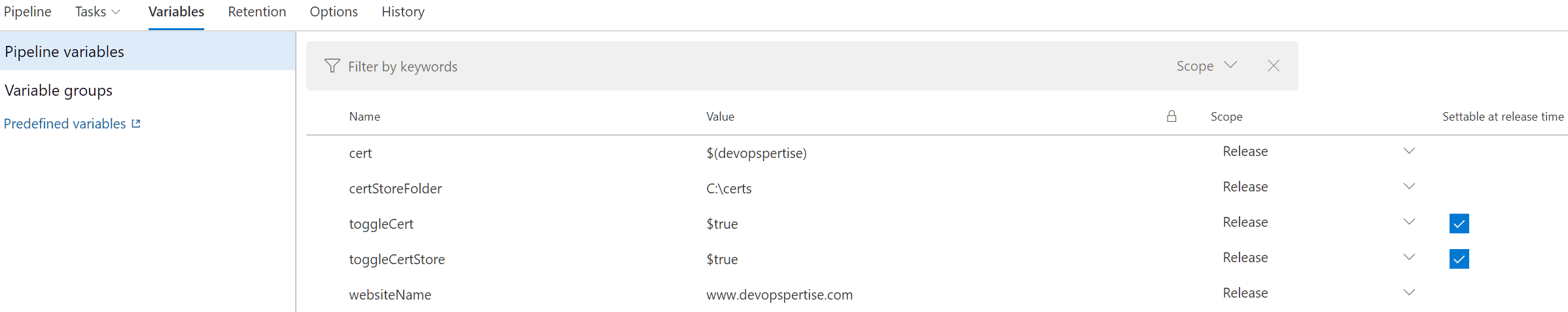Click the lock icon column header
This screenshot has width=1568, height=312.
coord(1171,116)
